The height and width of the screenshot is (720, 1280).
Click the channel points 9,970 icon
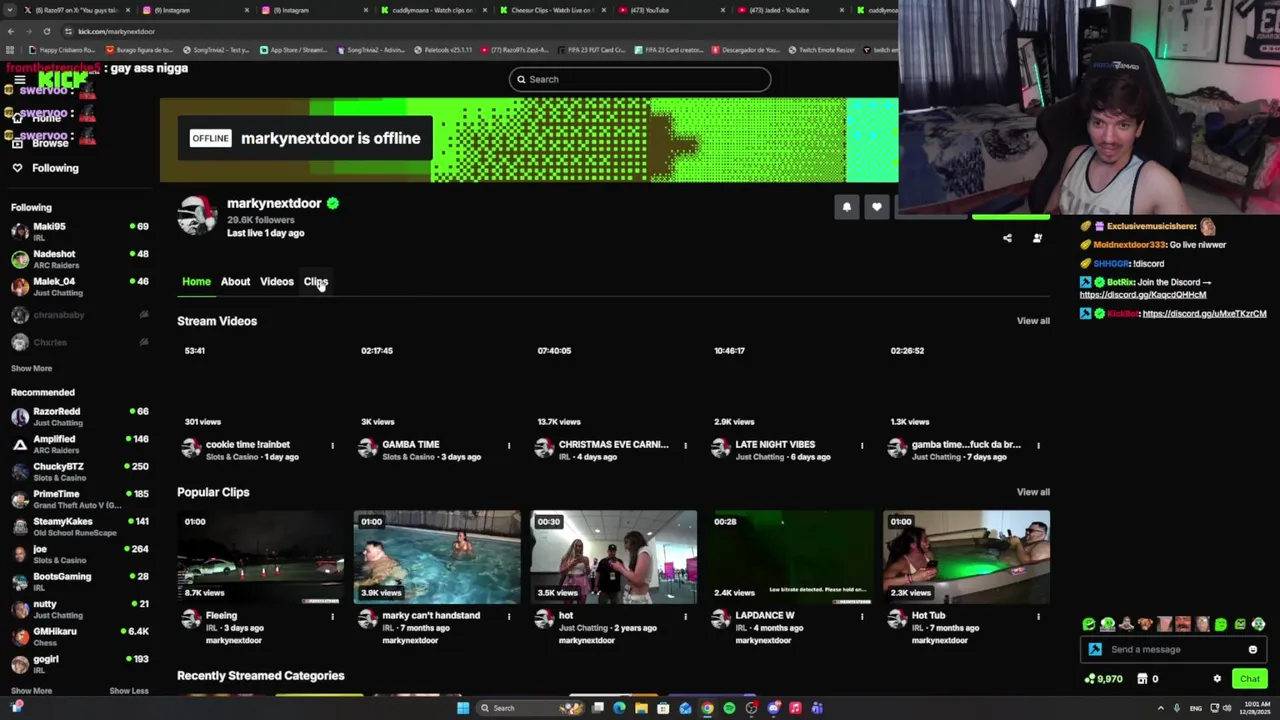coord(1089,679)
